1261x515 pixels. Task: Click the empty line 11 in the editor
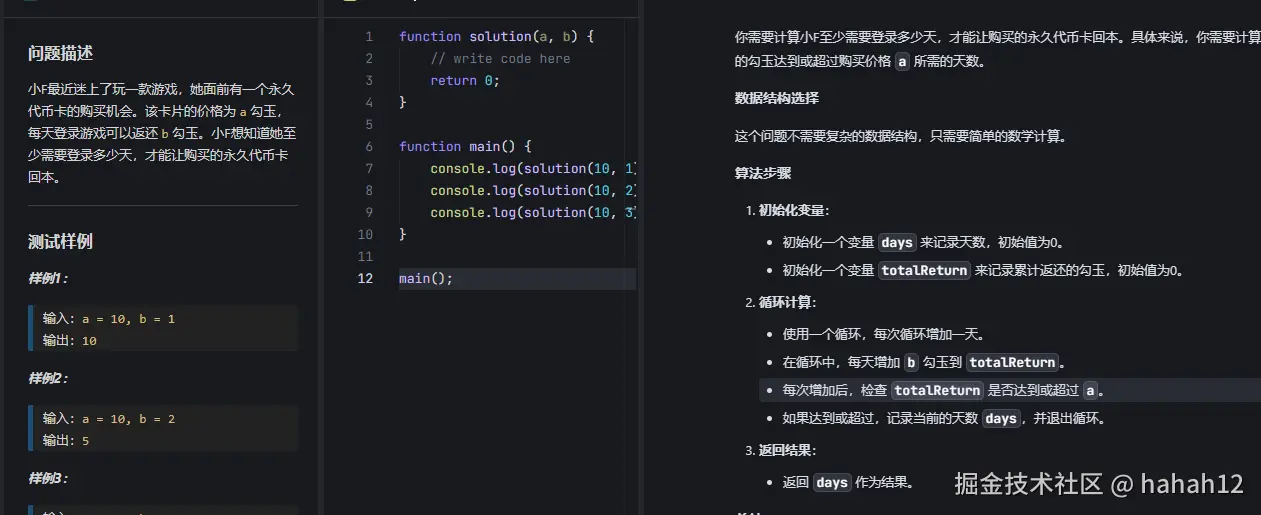500,256
